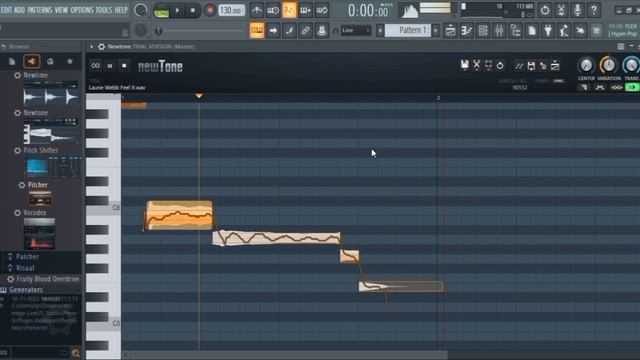Click the audio editor scissors icon
This screenshot has width=640, height=360.
(x=561, y=10)
